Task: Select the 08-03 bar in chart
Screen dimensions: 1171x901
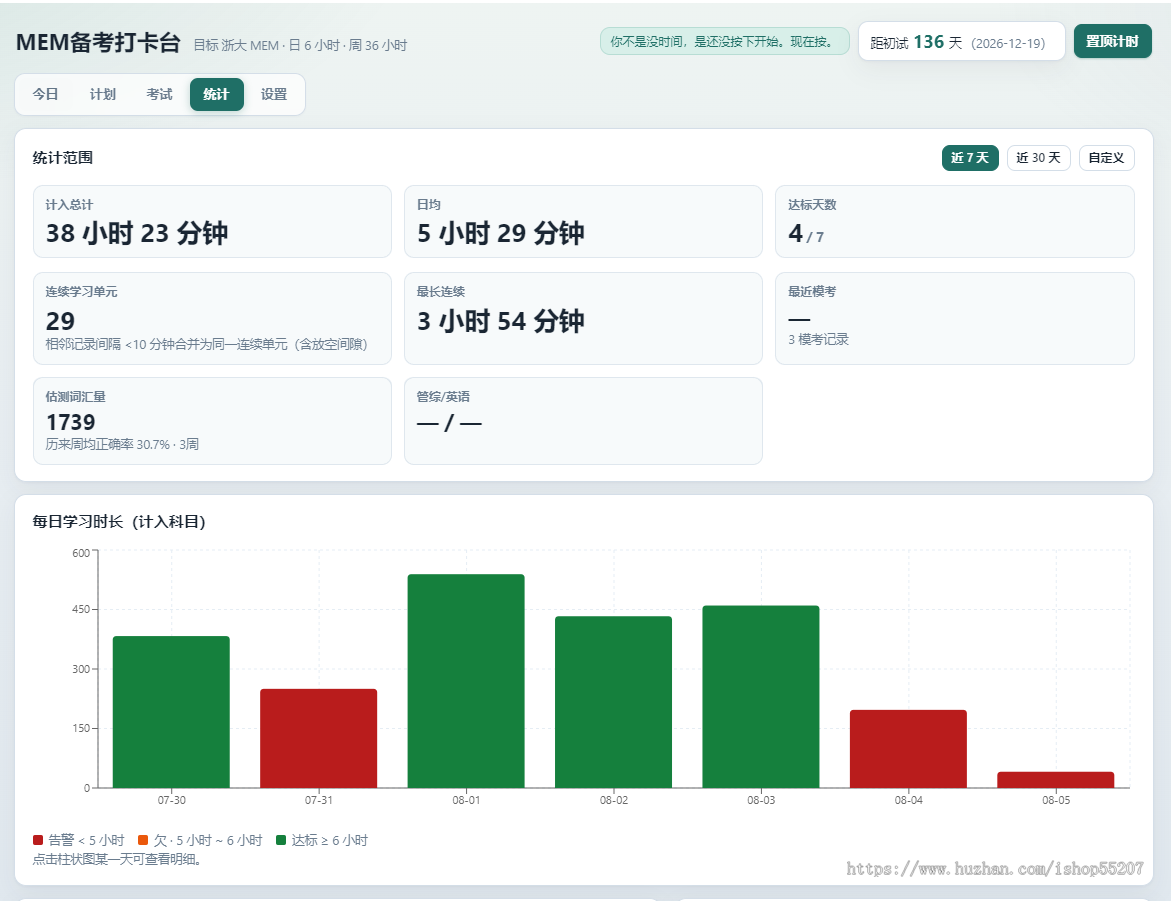Action: 761,696
